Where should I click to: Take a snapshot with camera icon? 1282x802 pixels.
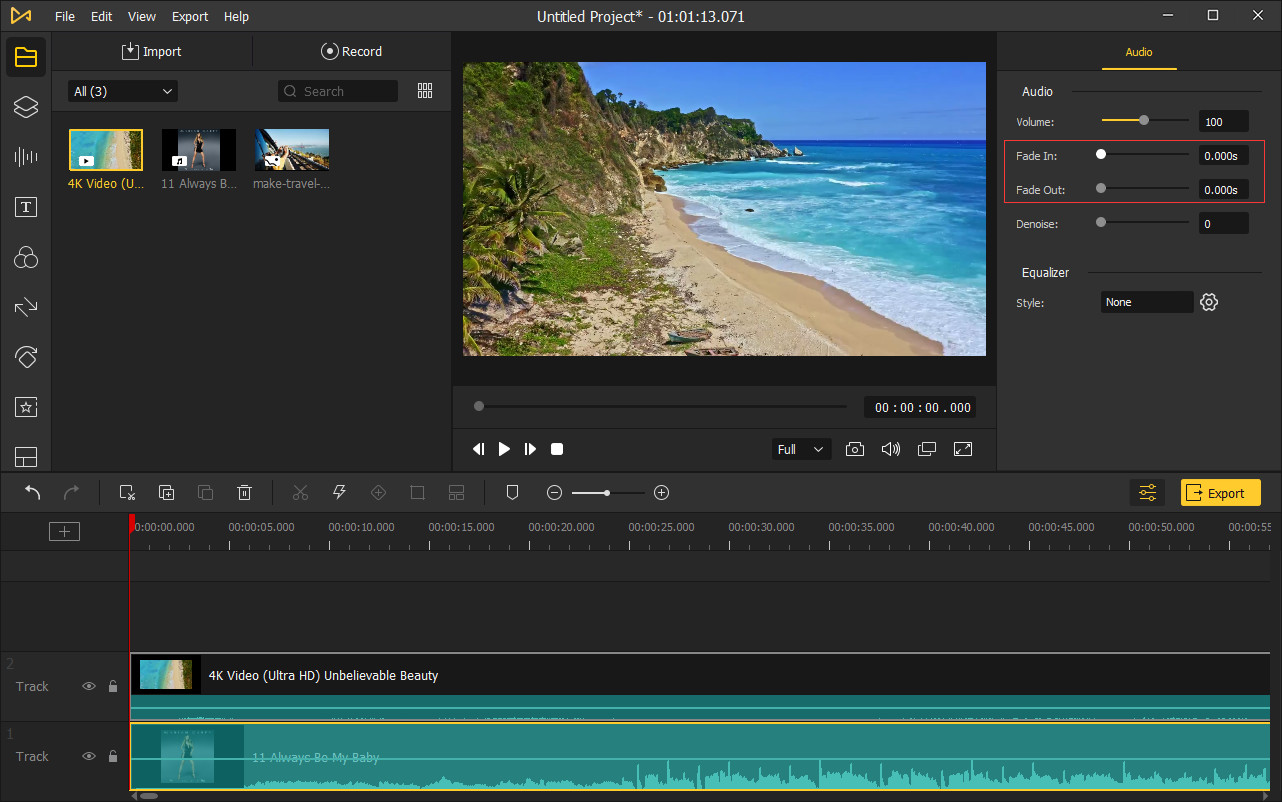854,449
